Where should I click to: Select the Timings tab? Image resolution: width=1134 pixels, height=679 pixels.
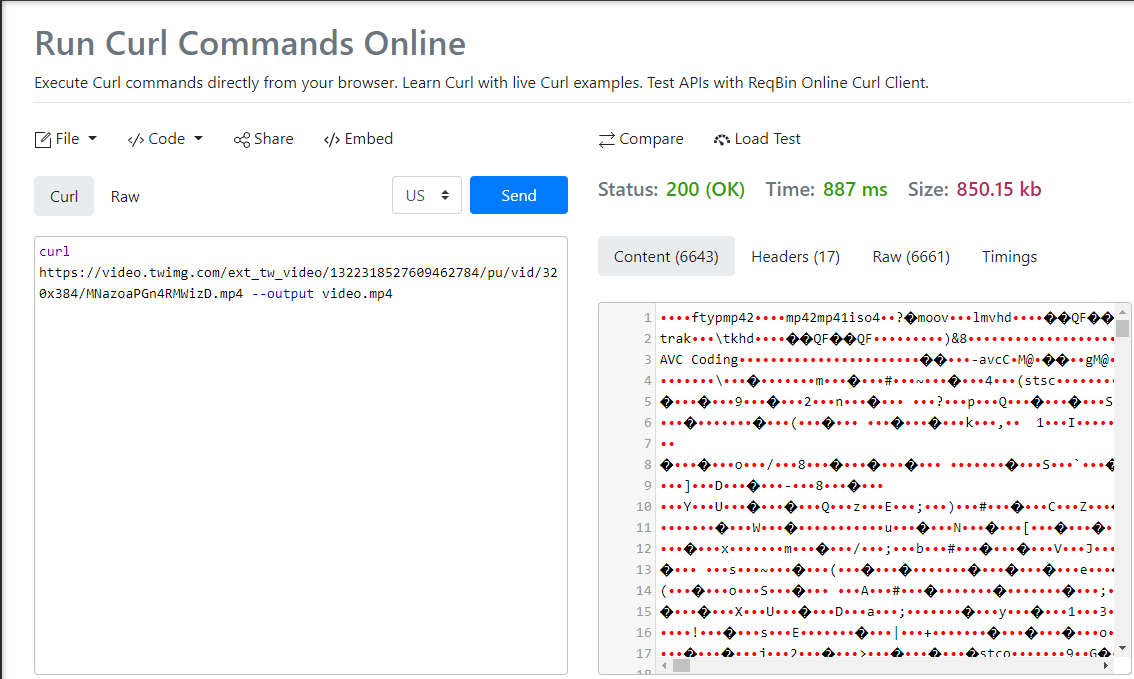tap(1010, 256)
